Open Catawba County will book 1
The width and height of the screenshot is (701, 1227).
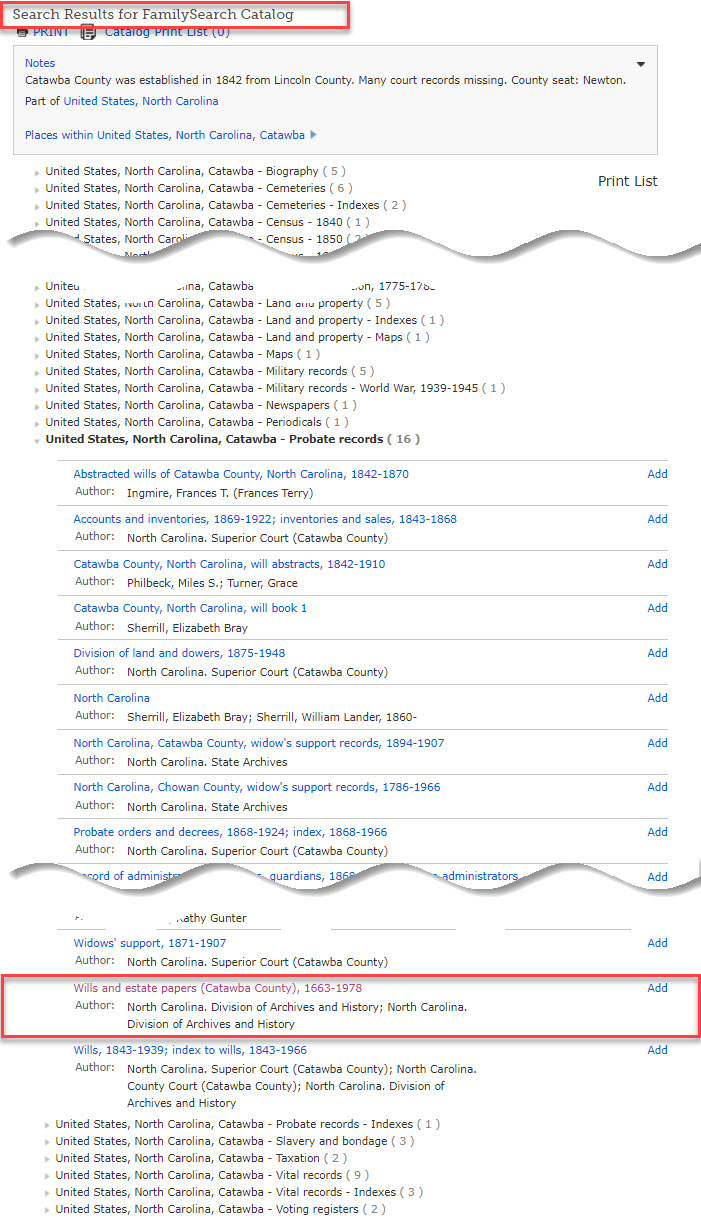click(190, 608)
